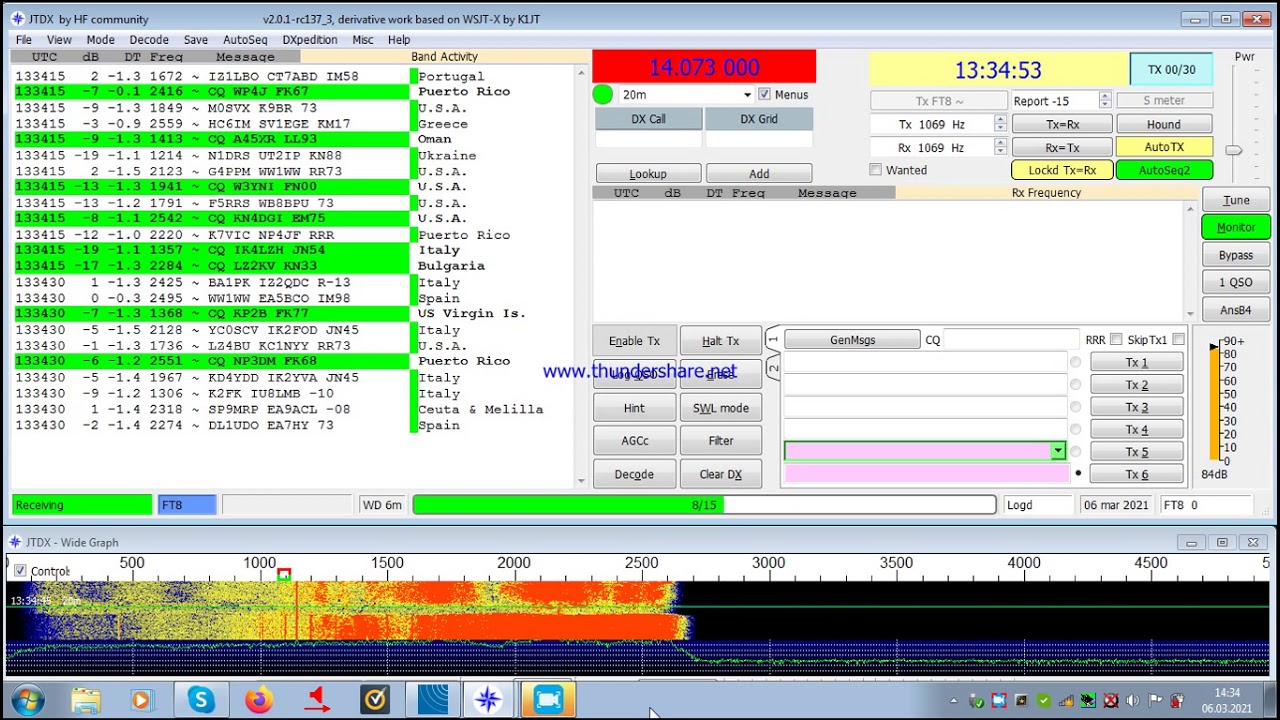Image resolution: width=1280 pixels, height=720 pixels.
Task: Open the DXpedition menu
Action: click(310, 40)
